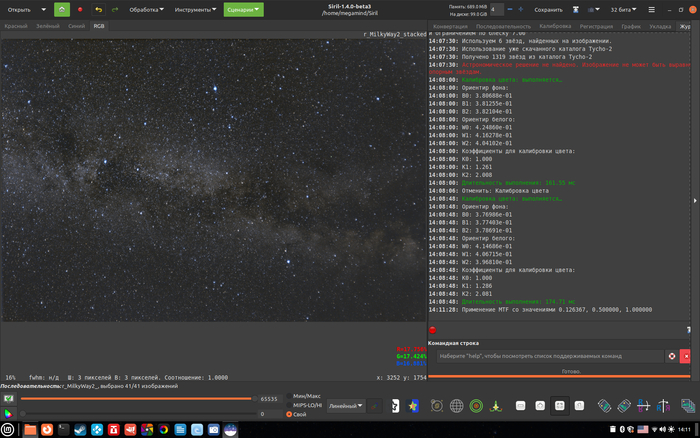Screen dimensions: 700x438
Task: Click the yellow star icon in bottom toolbar
Action: pyautogui.click(x=413, y=405)
